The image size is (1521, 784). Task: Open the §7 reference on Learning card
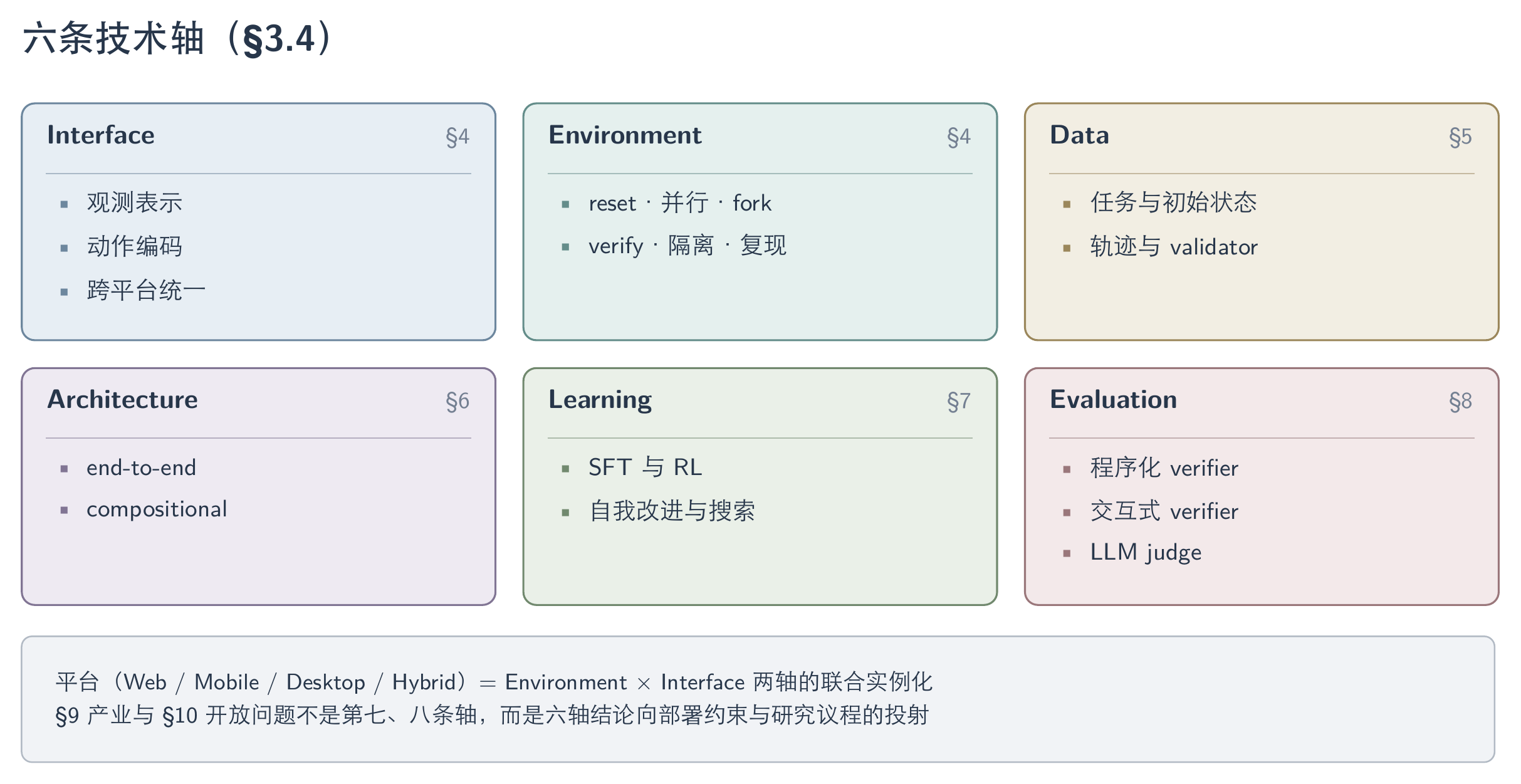pyautogui.click(x=959, y=401)
